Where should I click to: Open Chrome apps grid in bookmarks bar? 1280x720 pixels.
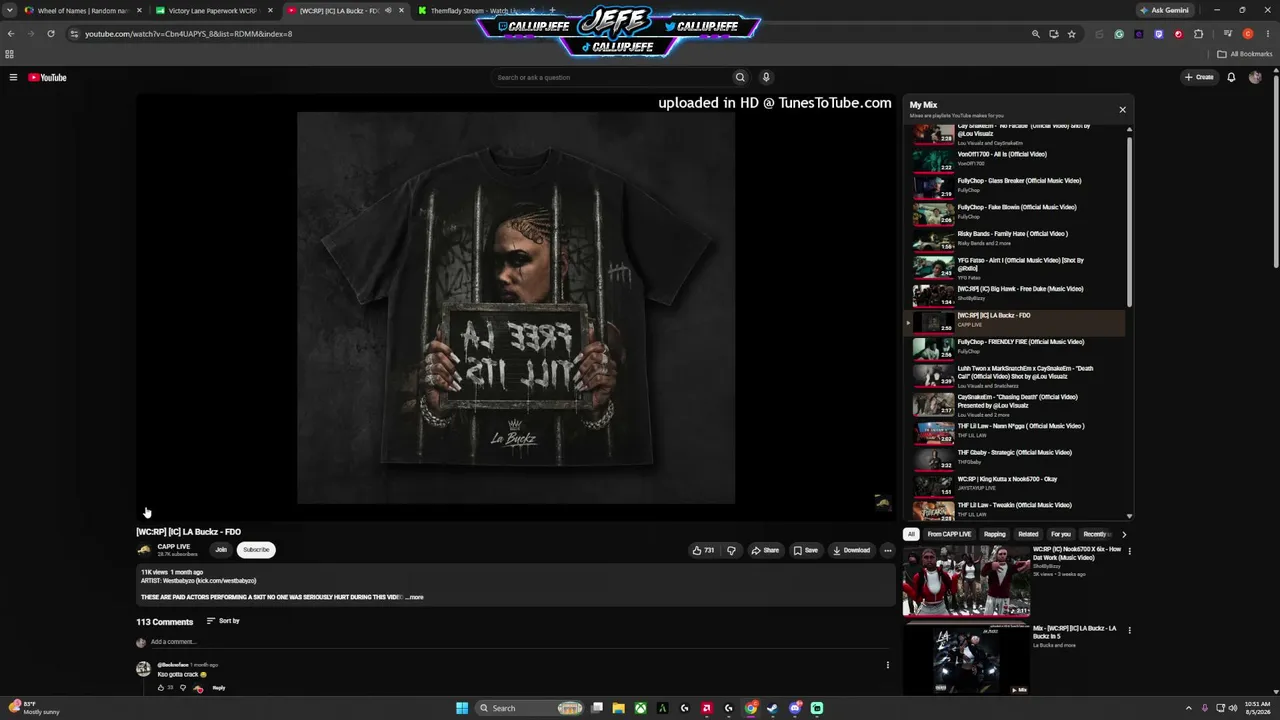[9, 54]
